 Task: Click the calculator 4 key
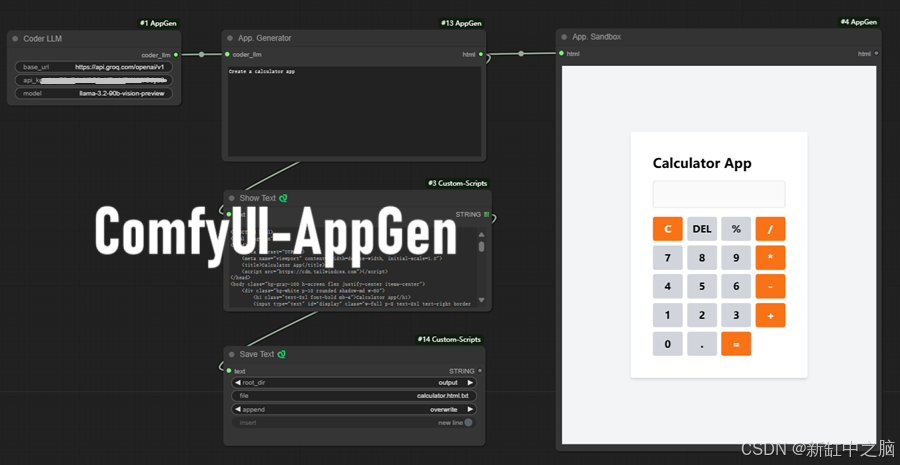tap(668, 286)
